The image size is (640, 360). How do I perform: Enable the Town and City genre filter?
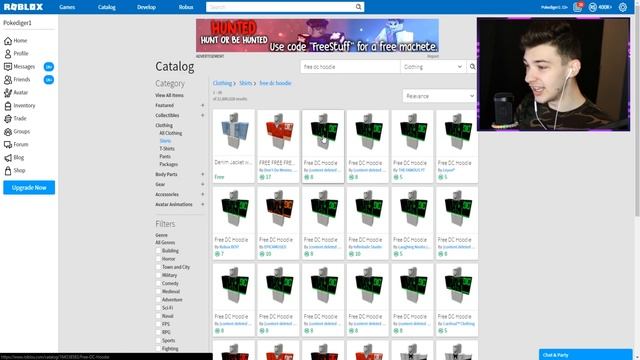tap(158, 267)
